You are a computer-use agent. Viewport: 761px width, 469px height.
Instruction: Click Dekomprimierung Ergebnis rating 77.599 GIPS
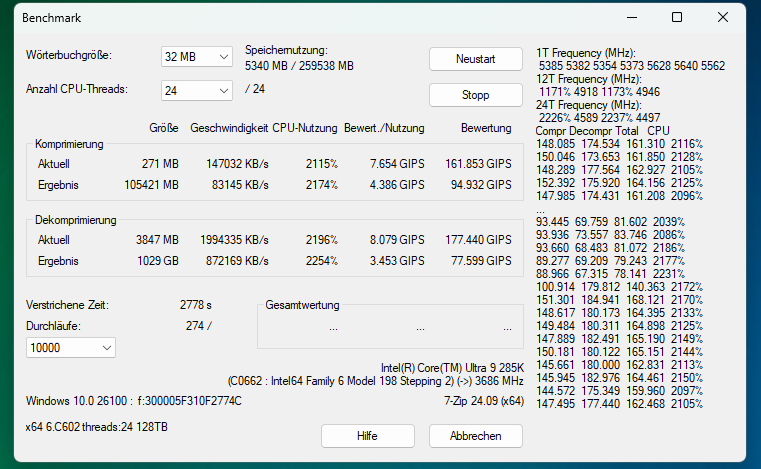[481, 261]
